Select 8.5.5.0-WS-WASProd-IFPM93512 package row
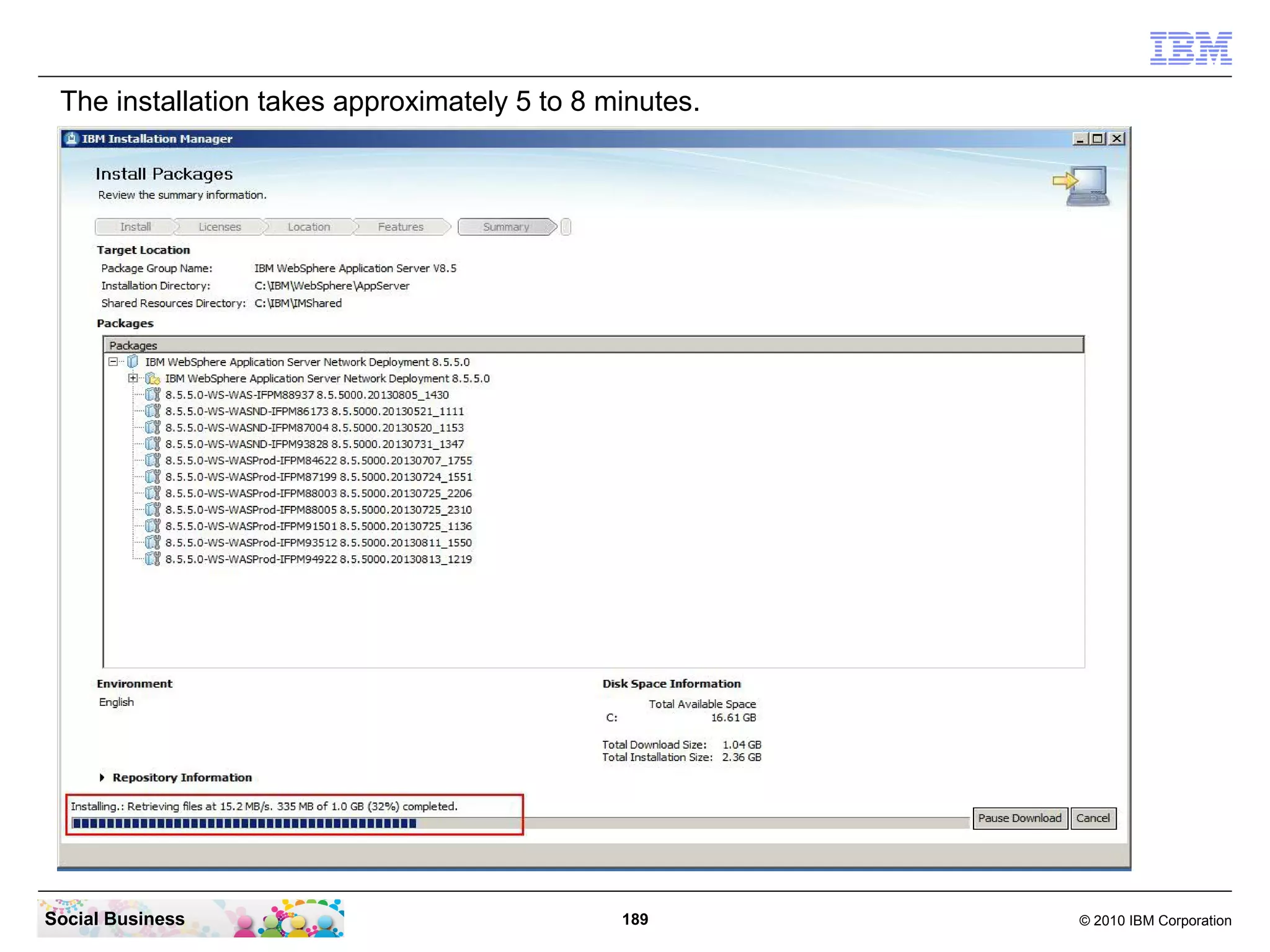Screen dimensions: 1270x952 pos(319,543)
